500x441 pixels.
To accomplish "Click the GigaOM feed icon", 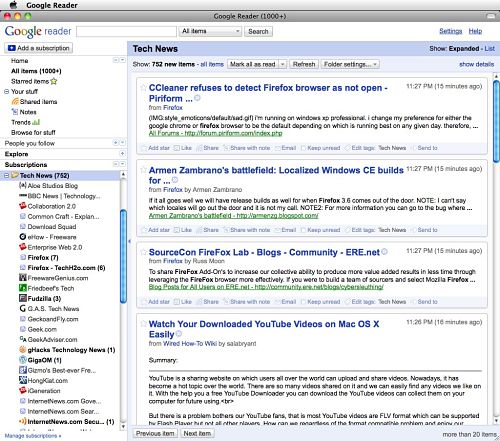I will (x=23, y=360).
